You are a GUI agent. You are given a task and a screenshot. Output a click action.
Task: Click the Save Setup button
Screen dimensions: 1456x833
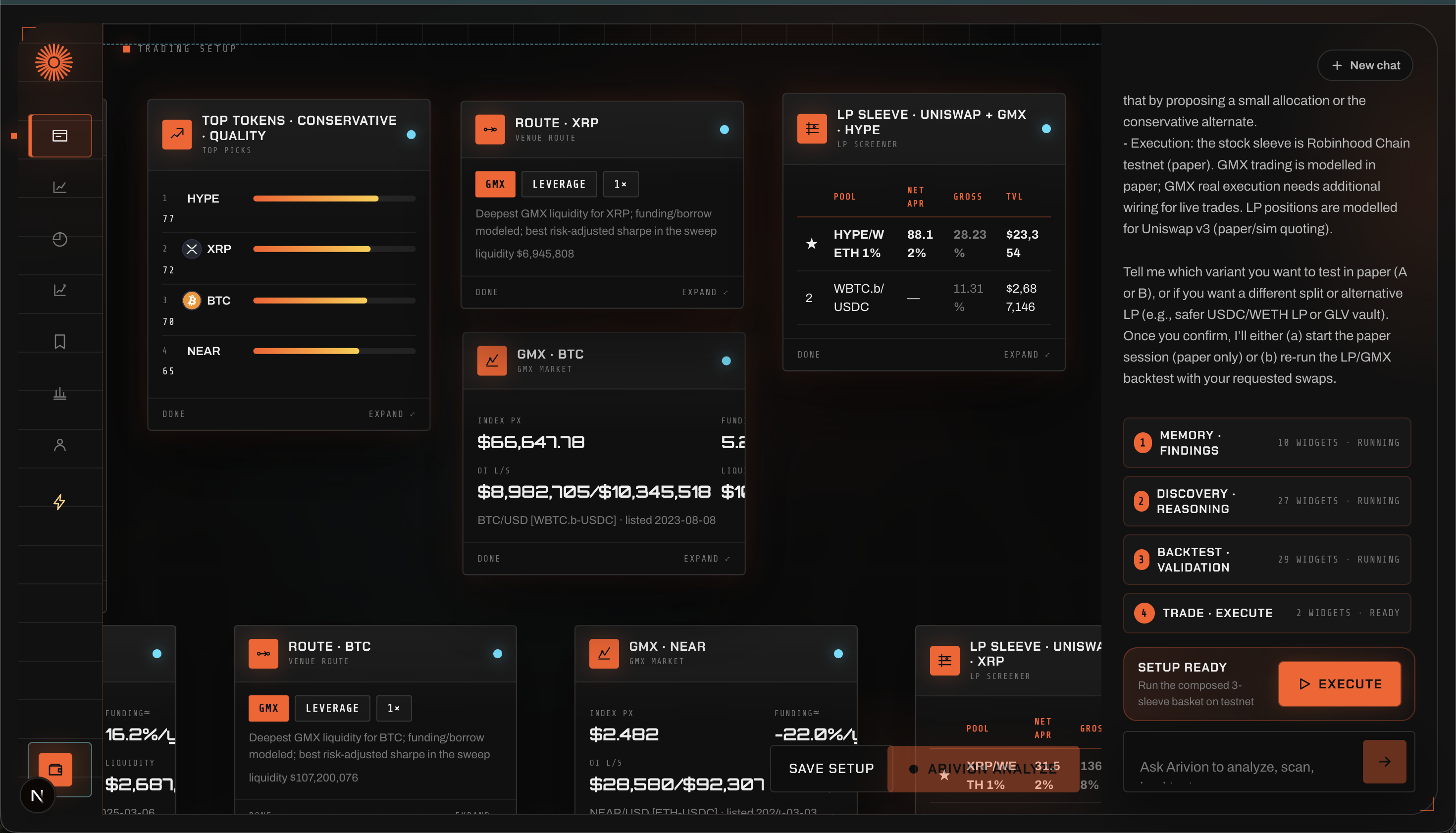pyautogui.click(x=832, y=768)
